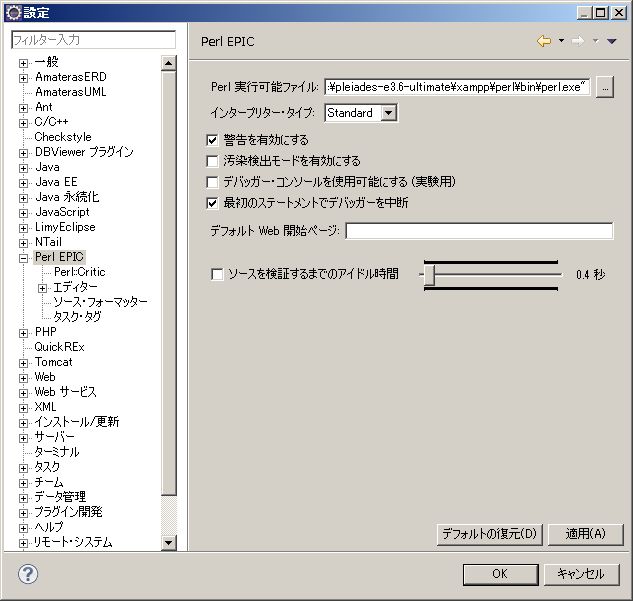Select AmaterasUML in the tree
Screen dimensions: 633x601
[71, 92]
